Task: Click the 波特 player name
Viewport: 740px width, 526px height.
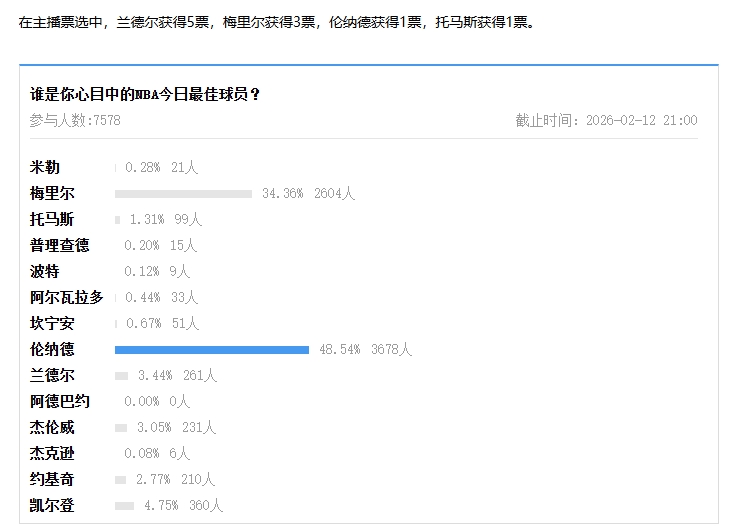Action: (45, 271)
